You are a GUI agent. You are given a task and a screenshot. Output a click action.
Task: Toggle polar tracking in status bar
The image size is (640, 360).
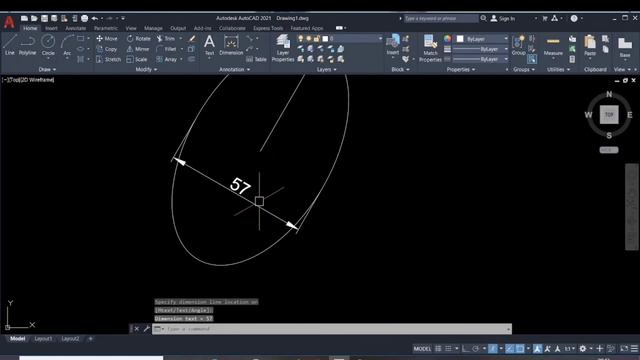point(476,349)
